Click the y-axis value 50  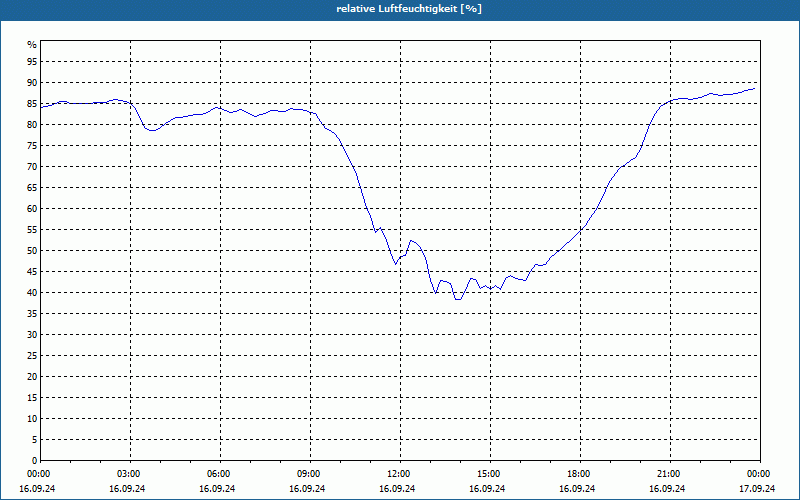32,251
